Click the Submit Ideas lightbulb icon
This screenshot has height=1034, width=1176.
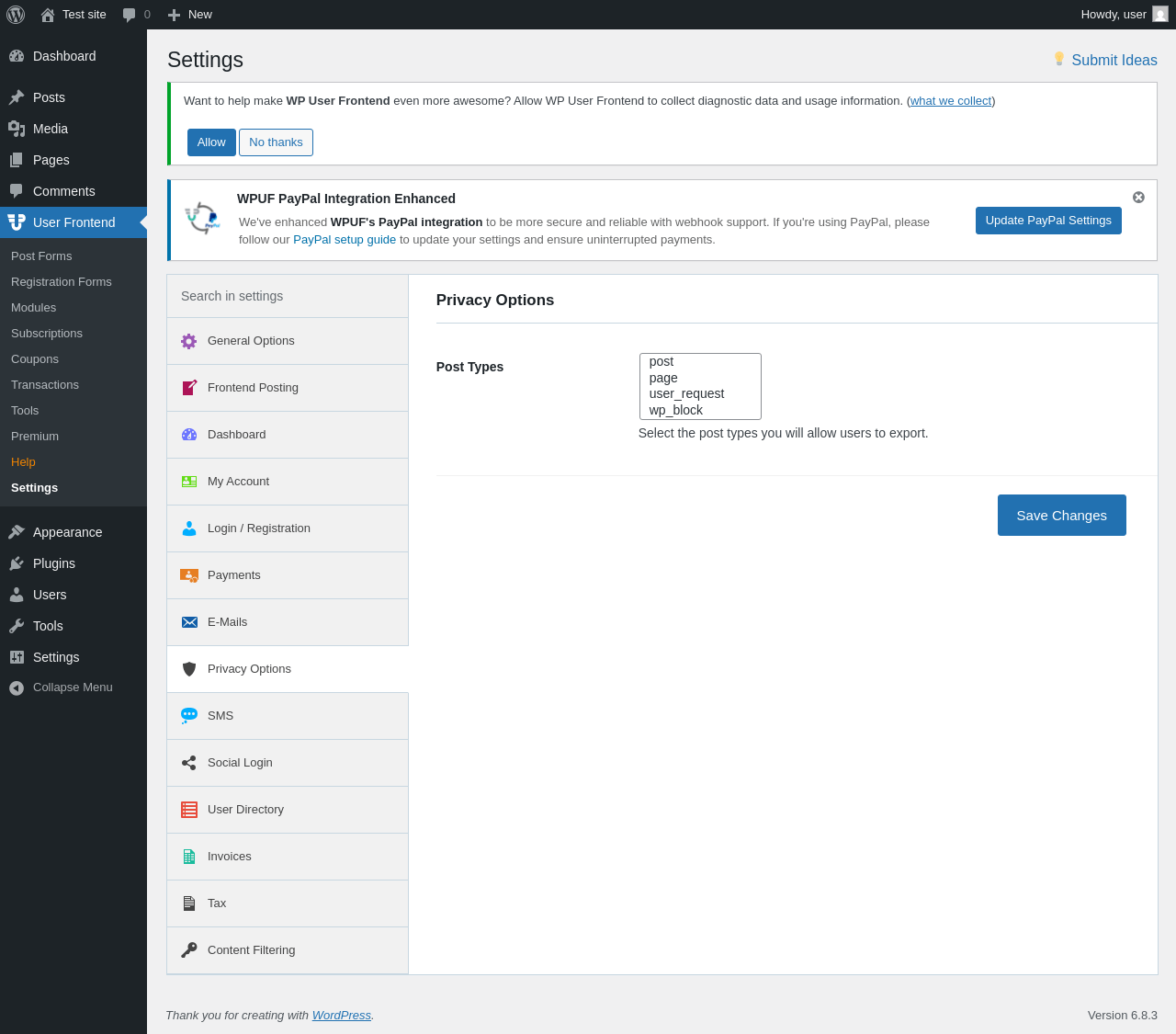coord(1058,59)
